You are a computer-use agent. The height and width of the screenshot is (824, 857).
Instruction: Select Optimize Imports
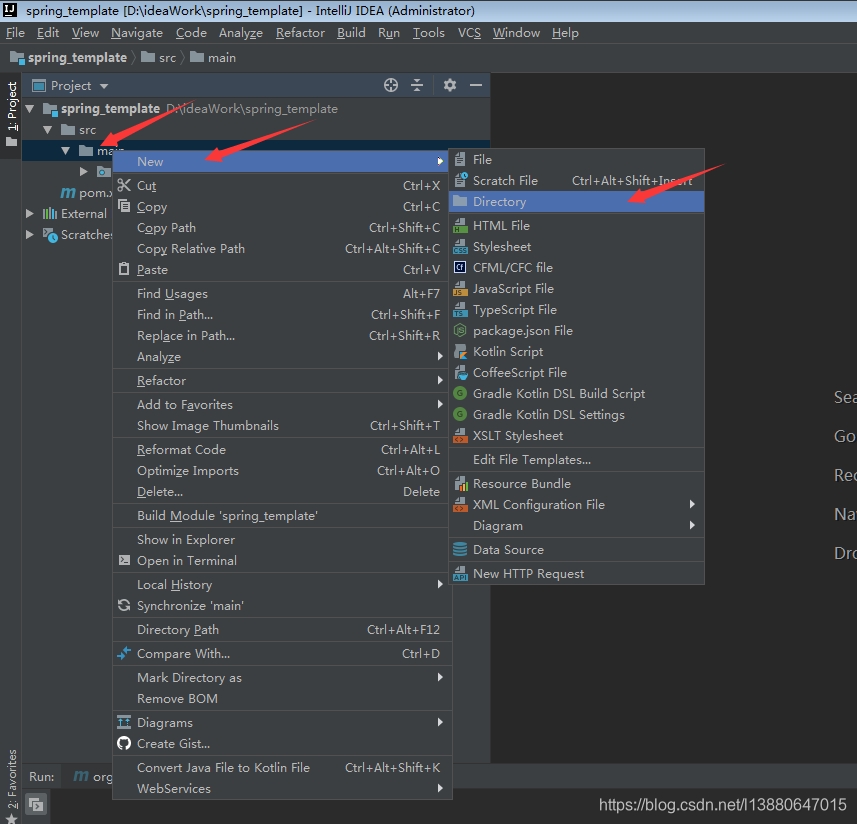(282, 470)
